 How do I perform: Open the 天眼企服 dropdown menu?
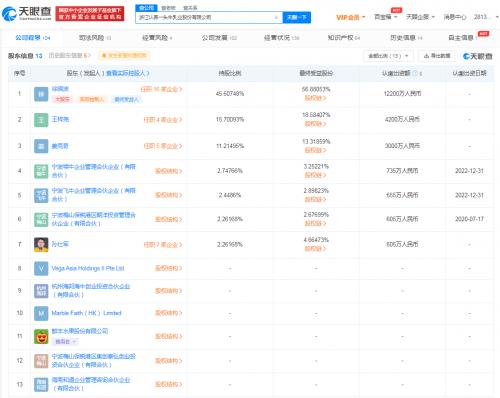pos(420,17)
